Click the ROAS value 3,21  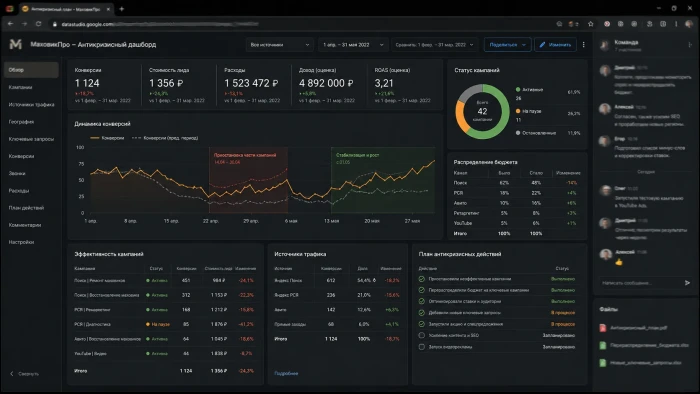coord(384,83)
